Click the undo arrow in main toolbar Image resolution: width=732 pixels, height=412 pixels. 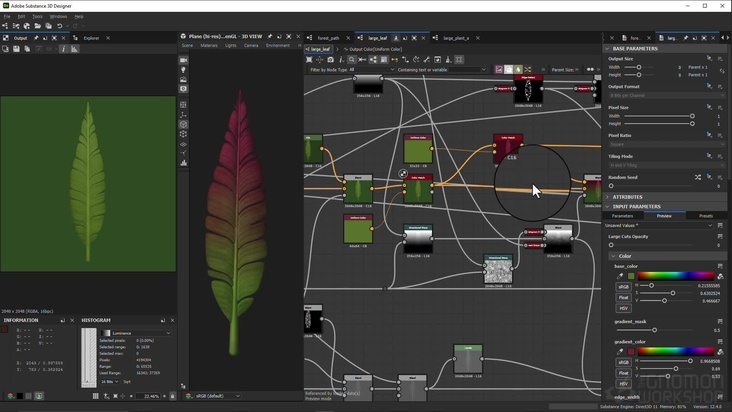tap(59, 26)
